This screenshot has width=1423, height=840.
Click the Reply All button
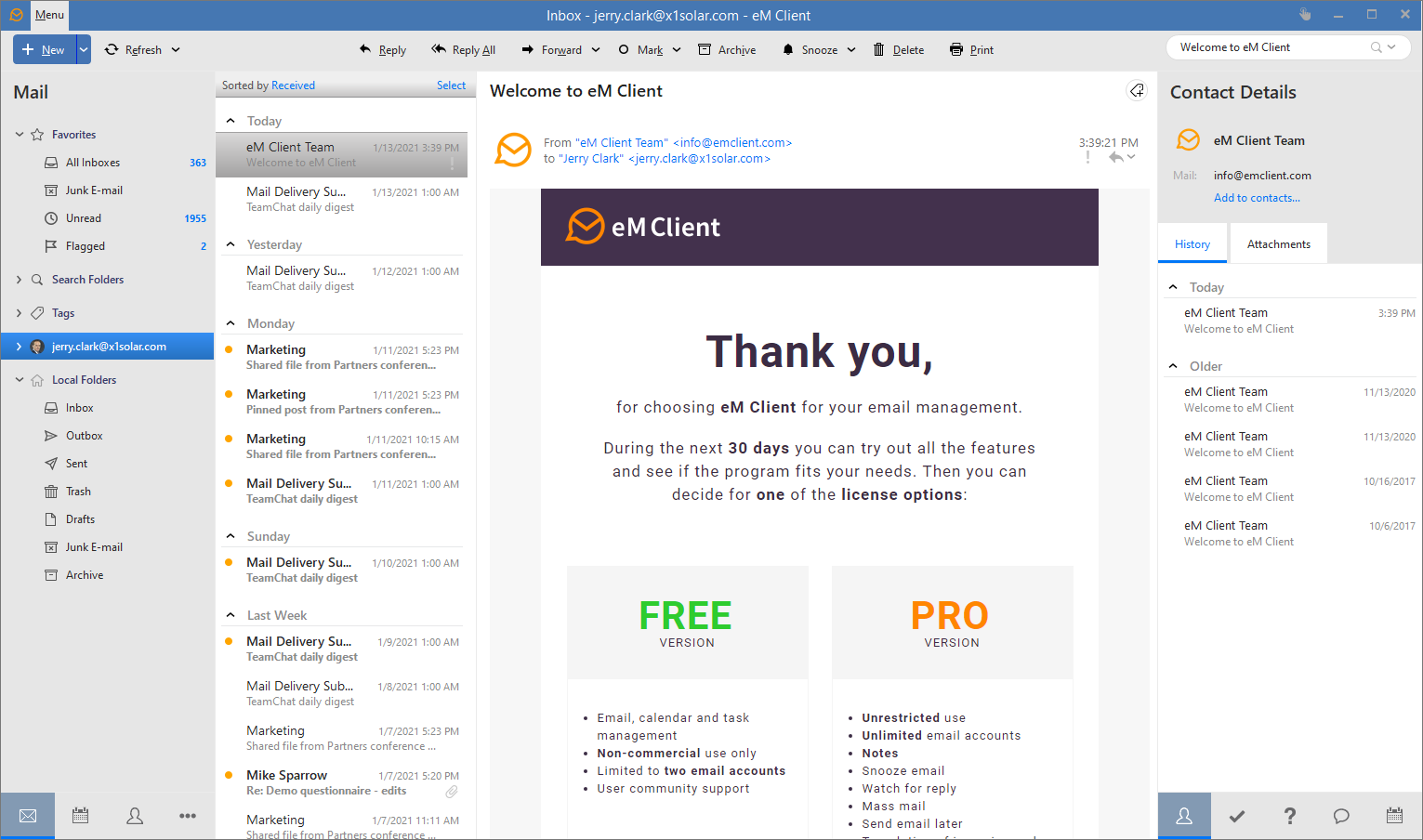[x=464, y=50]
